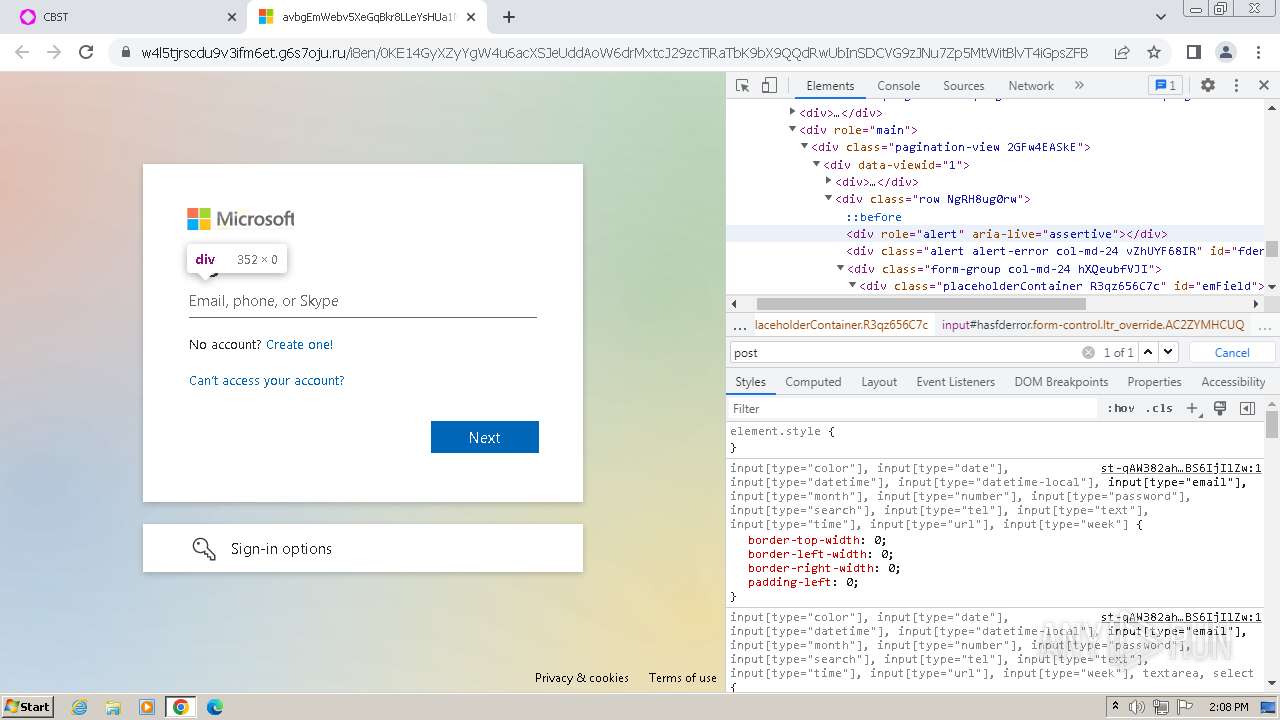Open DevTools settings gear
Image resolution: width=1280 pixels, height=720 pixels.
coord(1208,86)
